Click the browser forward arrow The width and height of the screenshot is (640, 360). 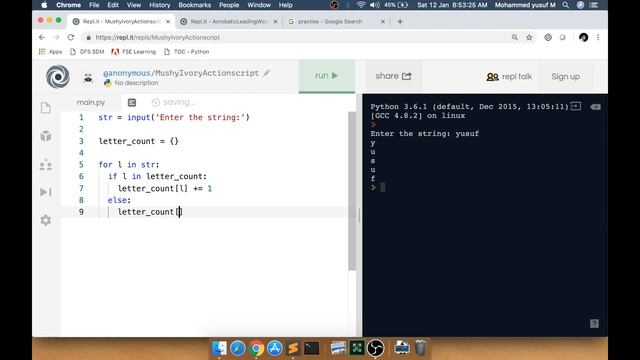(x=56, y=37)
